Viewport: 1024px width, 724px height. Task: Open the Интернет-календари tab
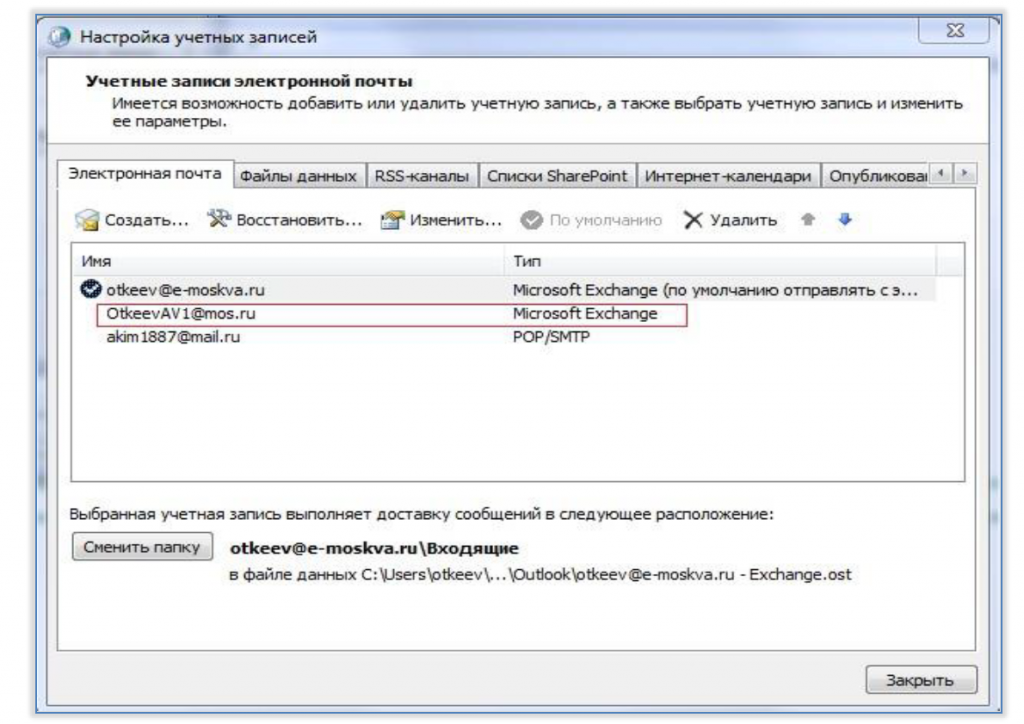point(728,176)
